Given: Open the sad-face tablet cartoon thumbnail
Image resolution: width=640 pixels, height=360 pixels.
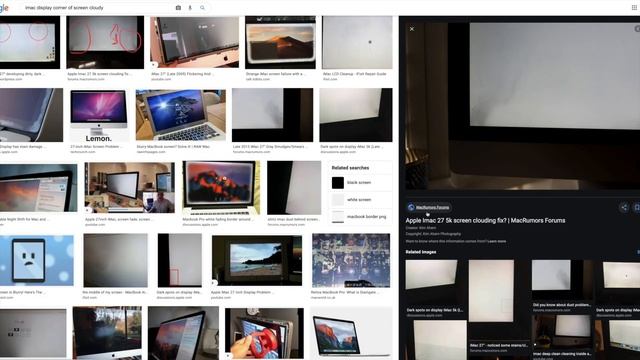Looking at the screenshot, I should click(x=37, y=260).
